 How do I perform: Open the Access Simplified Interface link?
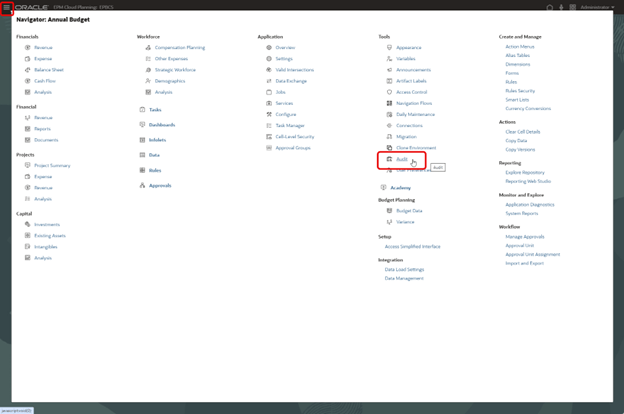click(x=412, y=246)
